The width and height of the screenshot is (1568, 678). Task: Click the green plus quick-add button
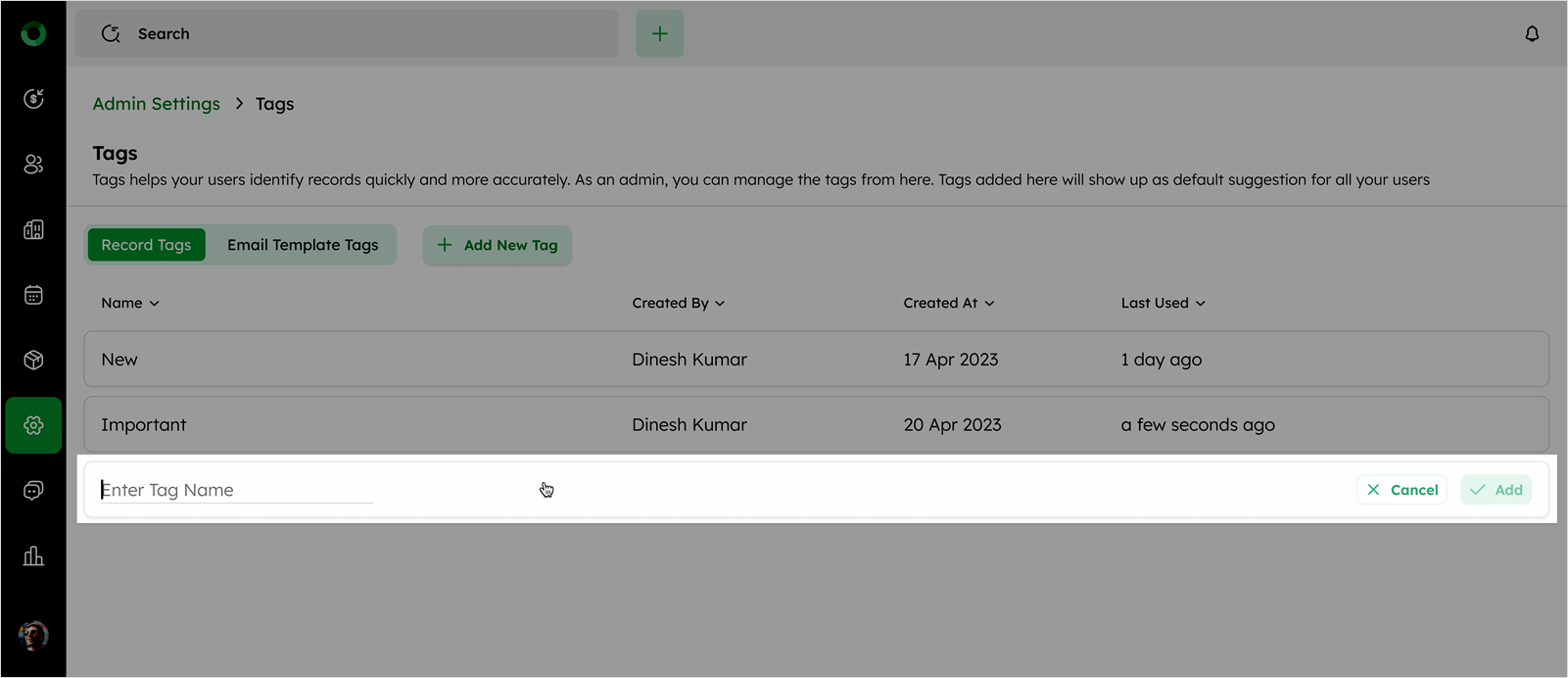[x=660, y=34]
